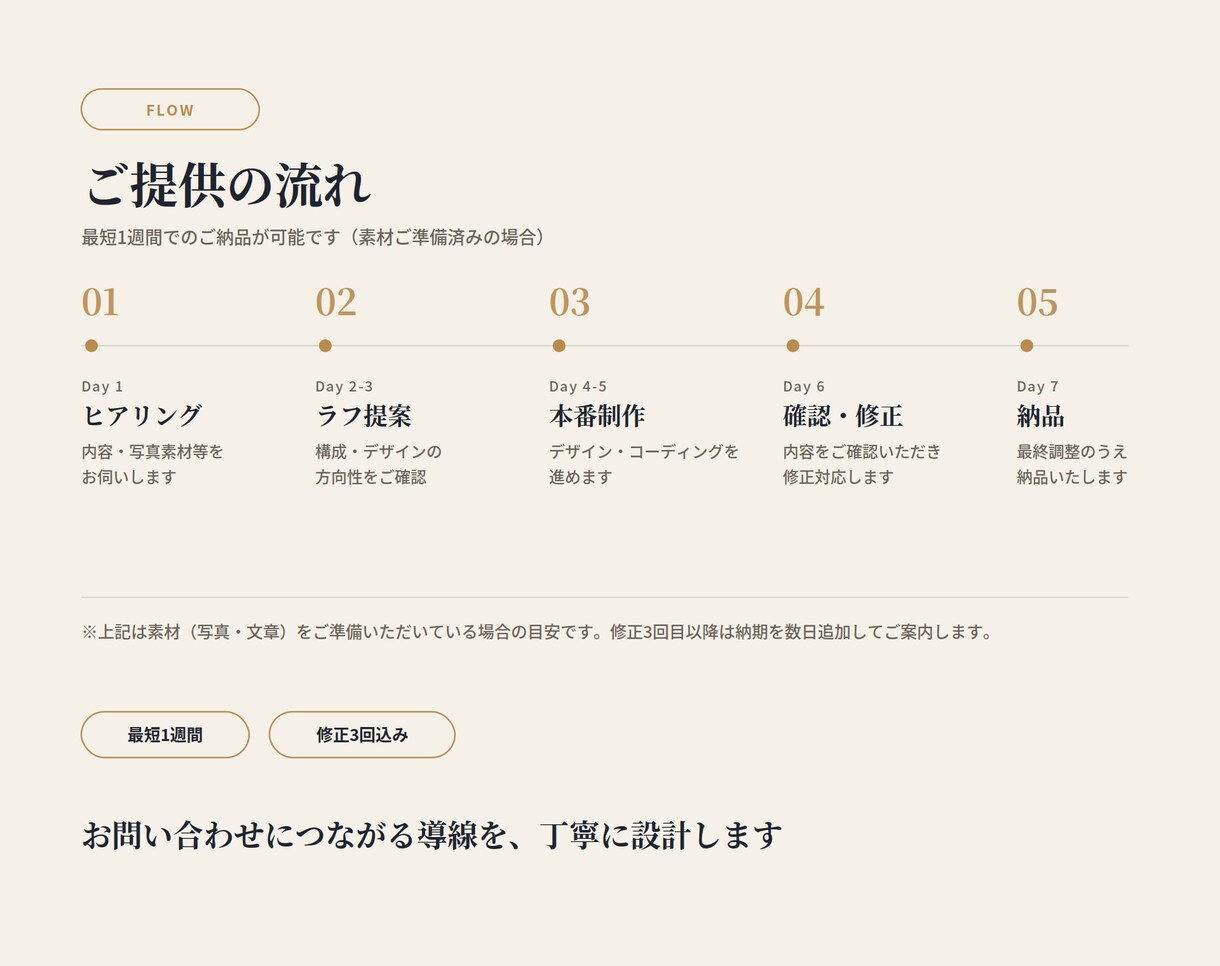
Task: Click the step number 02
Action: [x=336, y=302]
